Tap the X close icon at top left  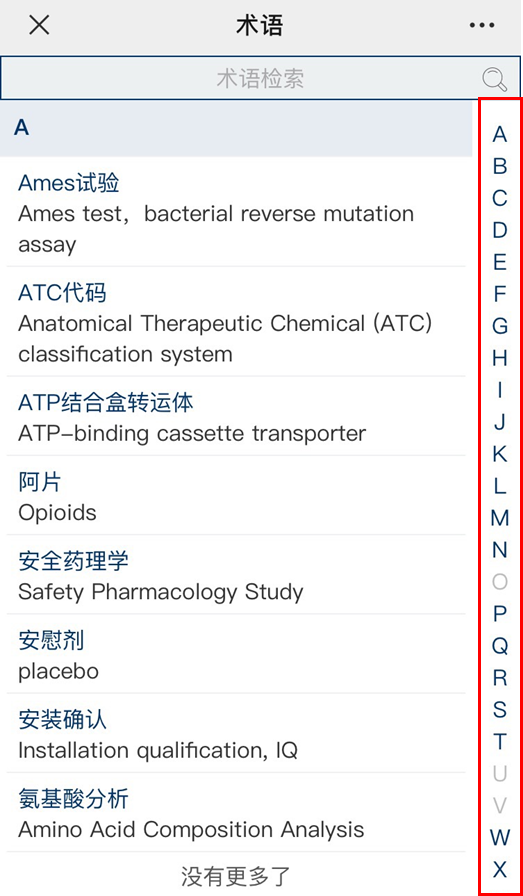[39, 25]
